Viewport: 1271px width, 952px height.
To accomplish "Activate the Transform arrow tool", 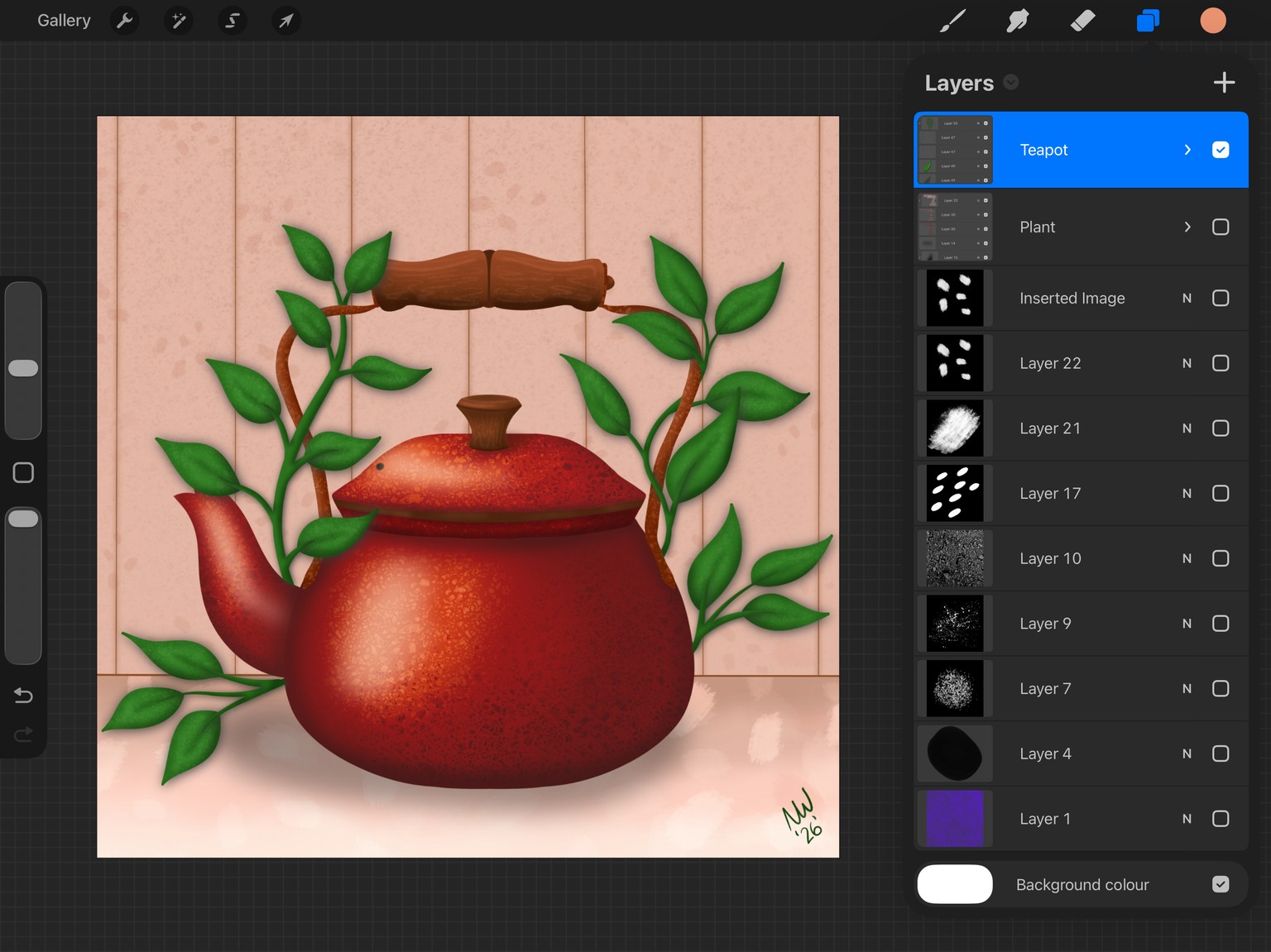I will [x=286, y=21].
